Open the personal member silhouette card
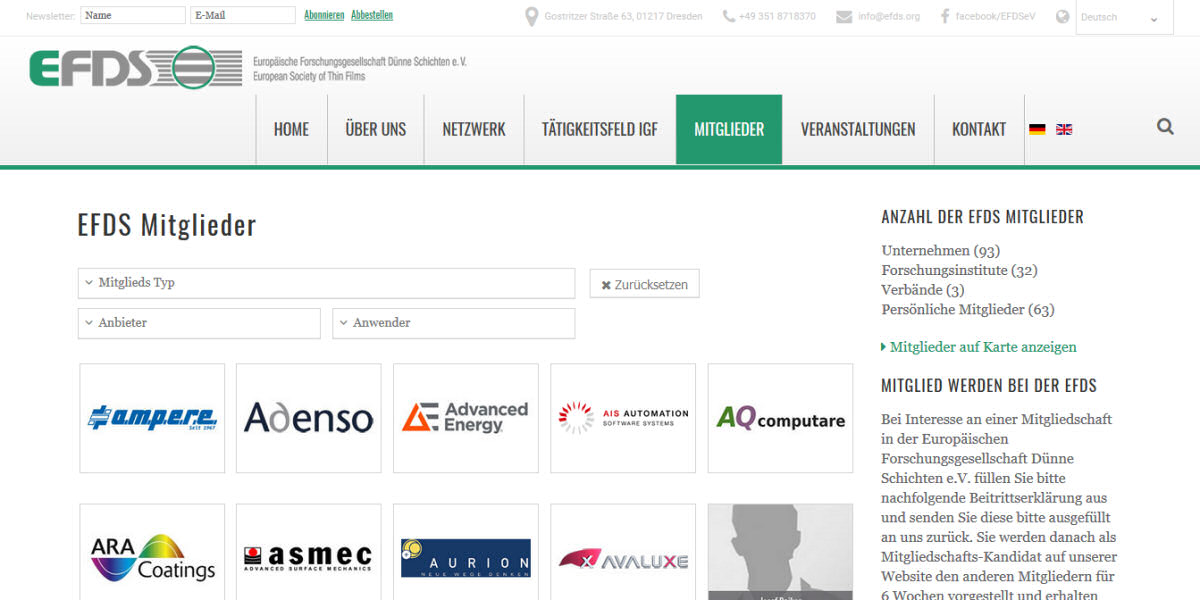 (x=780, y=552)
